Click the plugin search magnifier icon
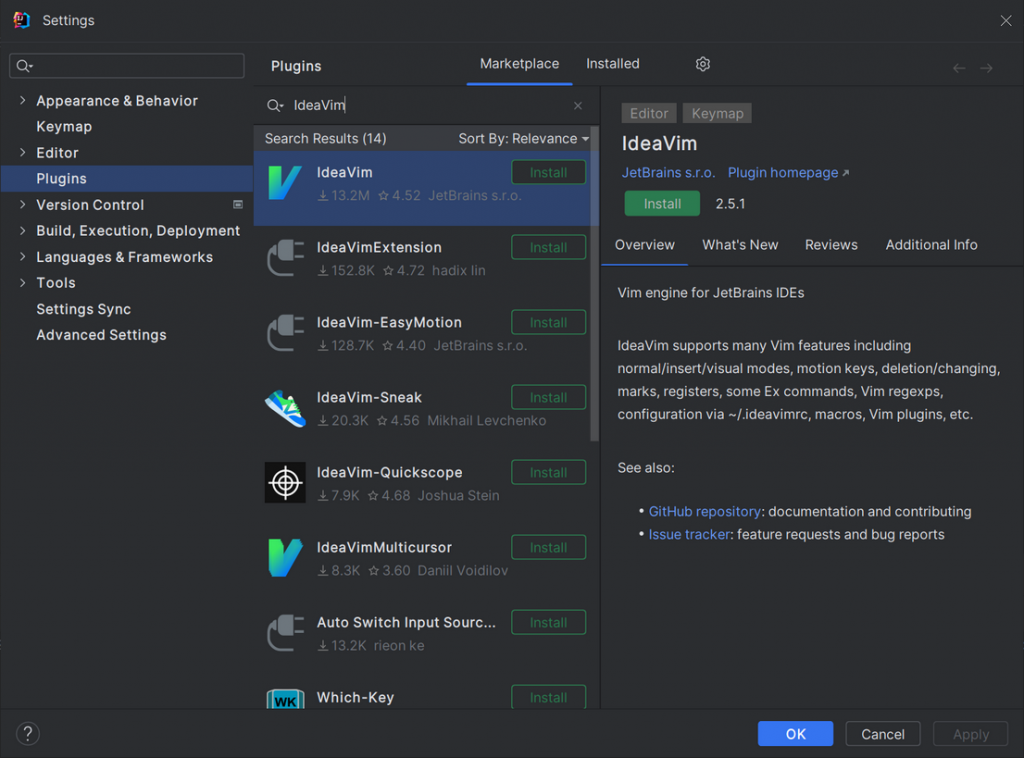Image resolution: width=1024 pixels, height=758 pixels. pyautogui.click(x=275, y=106)
